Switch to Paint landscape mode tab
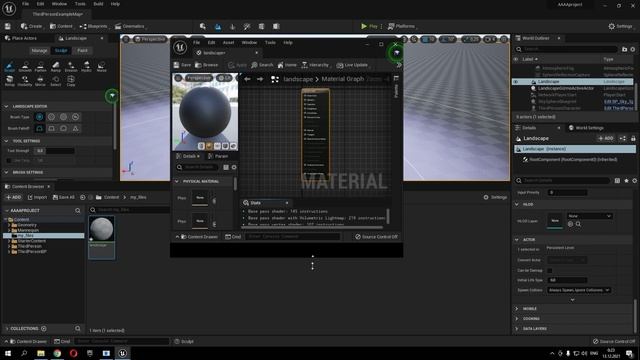 tap(82, 51)
